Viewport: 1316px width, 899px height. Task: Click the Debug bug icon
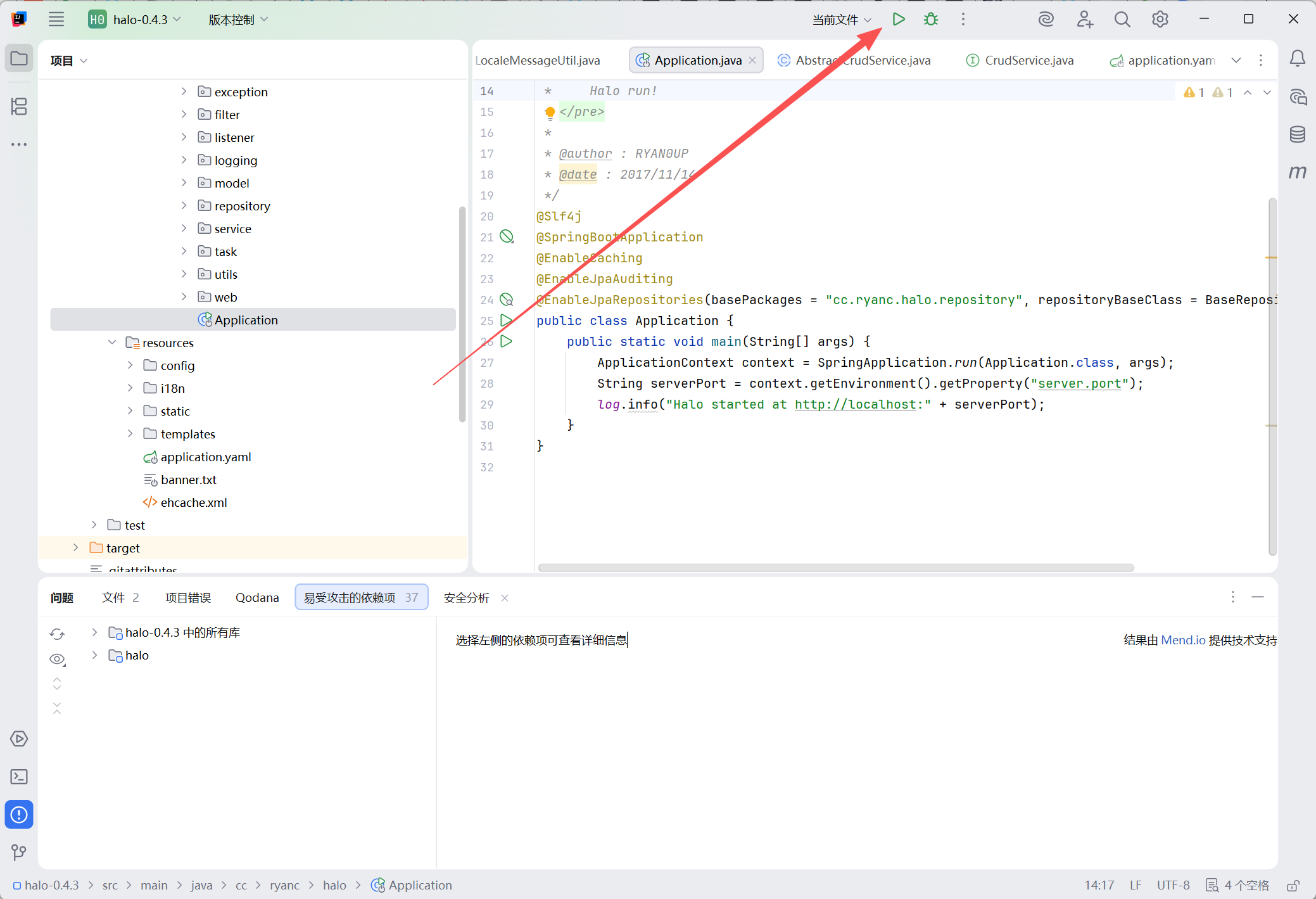pyautogui.click(x=930, y=20)
